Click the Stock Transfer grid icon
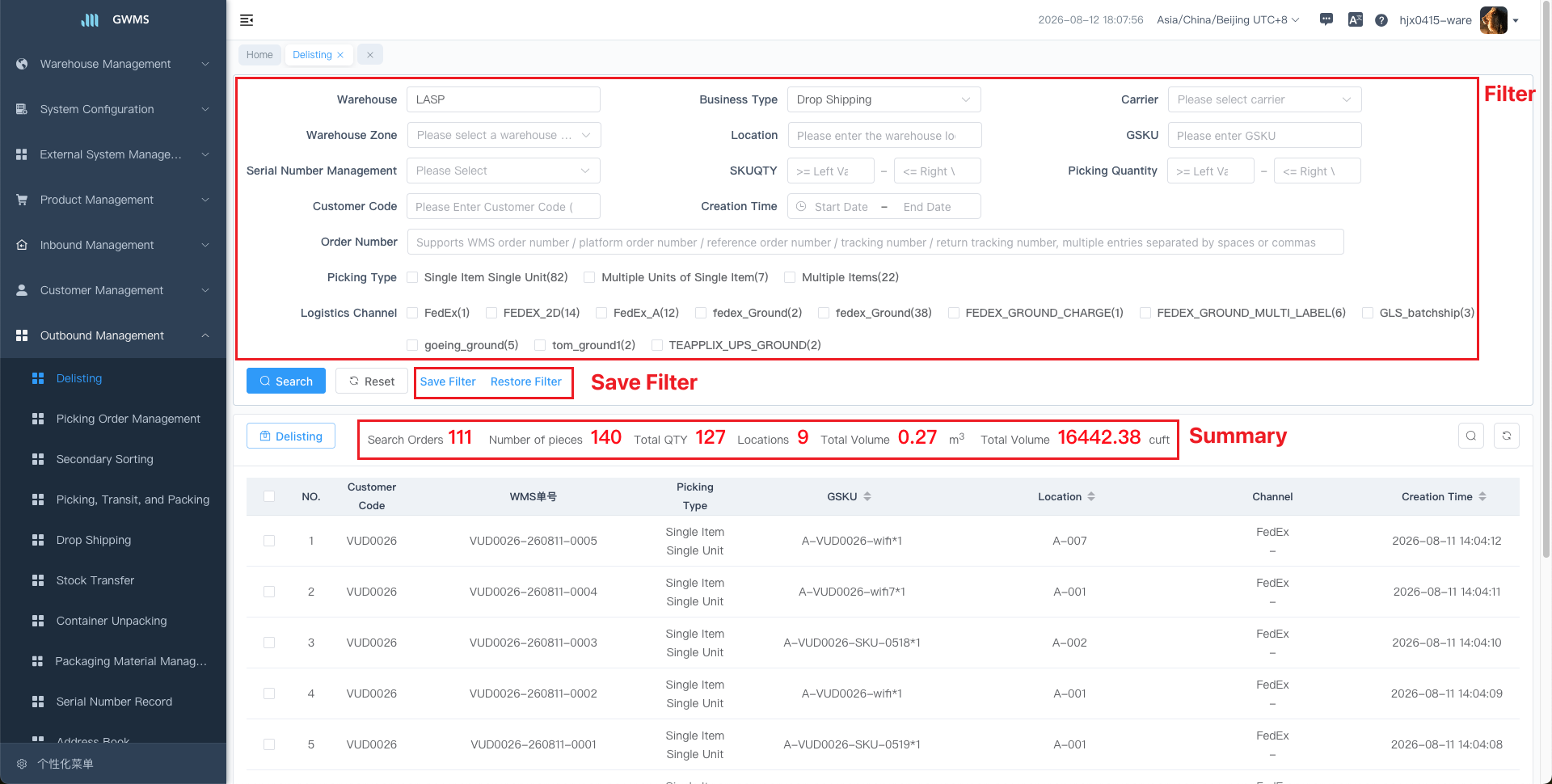 (x=38, y=580)
